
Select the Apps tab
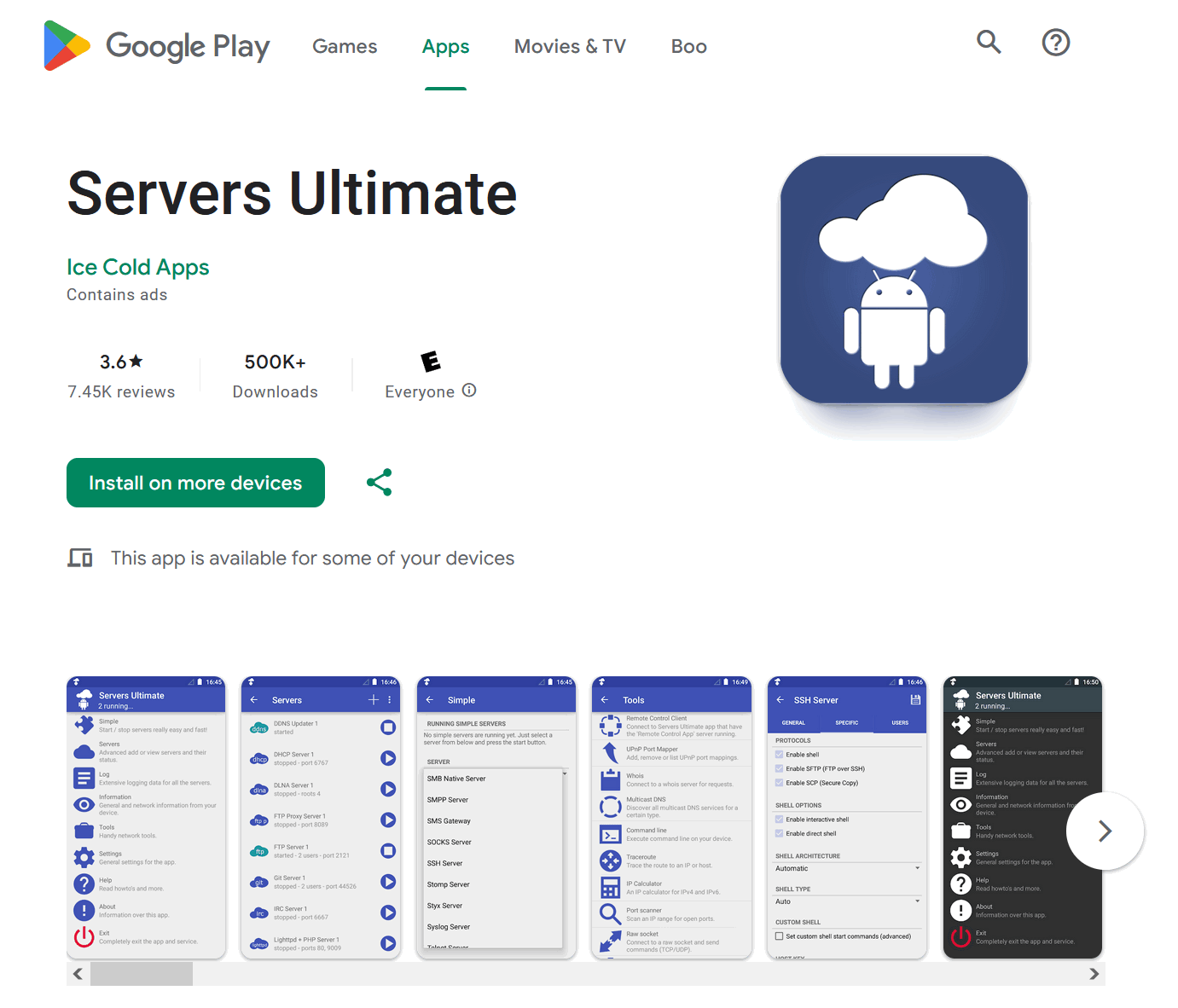(x=445, y=47)
